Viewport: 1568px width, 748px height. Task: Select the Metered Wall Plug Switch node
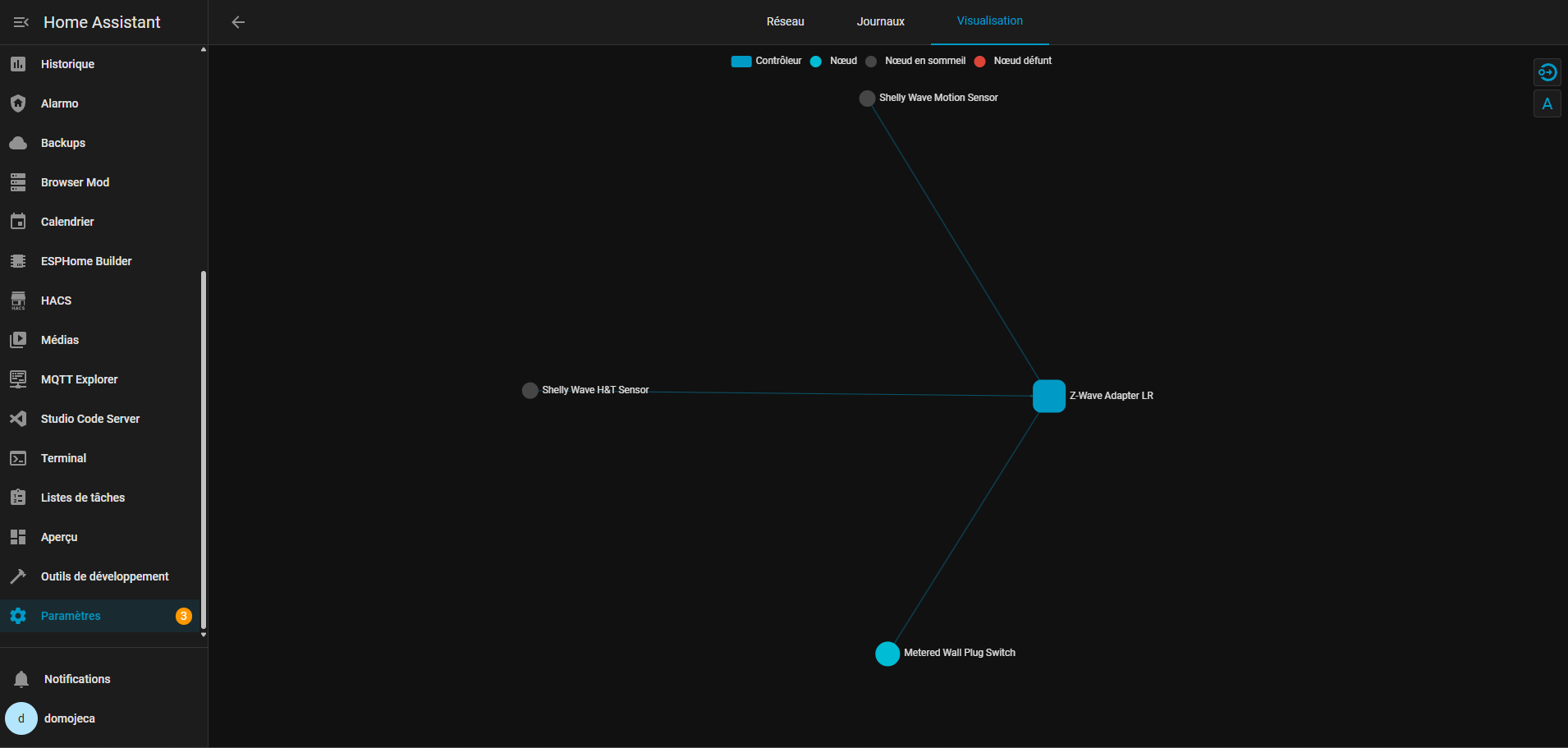click(887, 654)
